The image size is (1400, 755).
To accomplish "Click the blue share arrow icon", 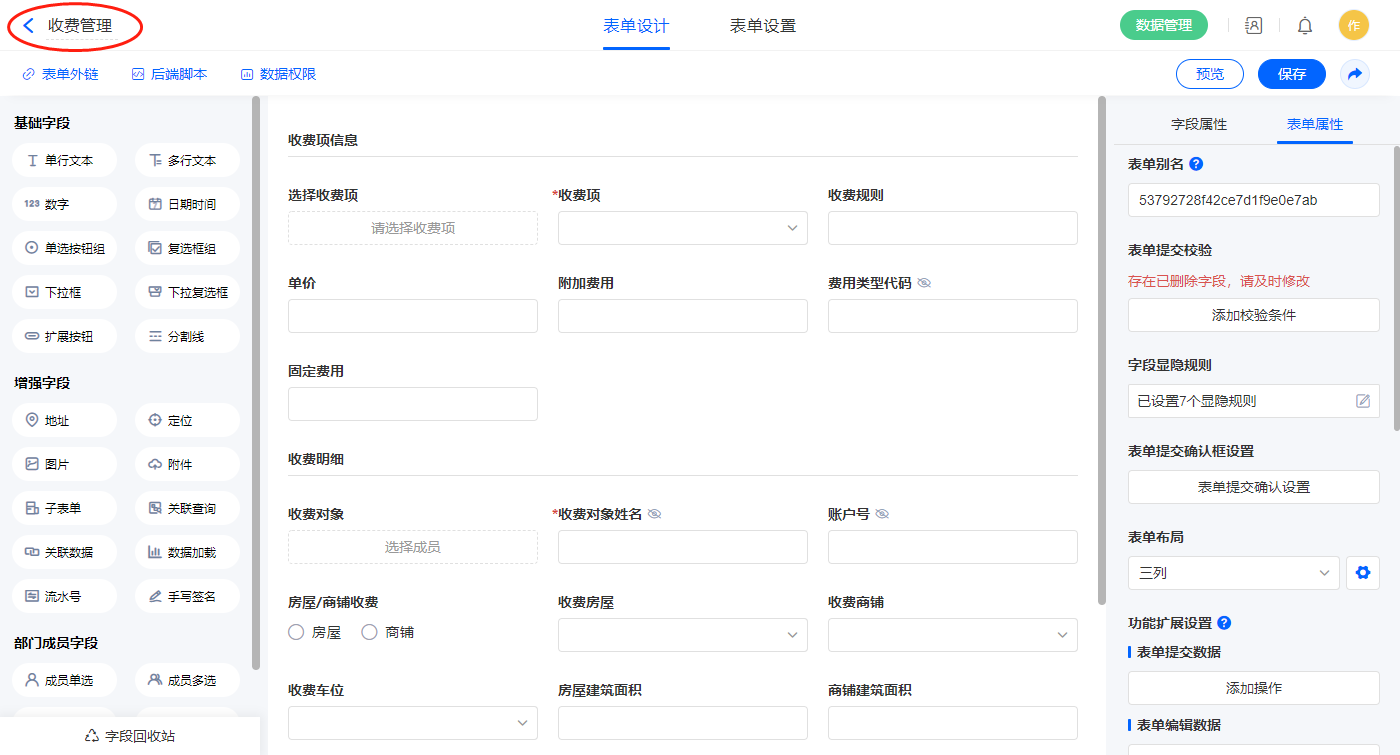I will pos(1355,74).
